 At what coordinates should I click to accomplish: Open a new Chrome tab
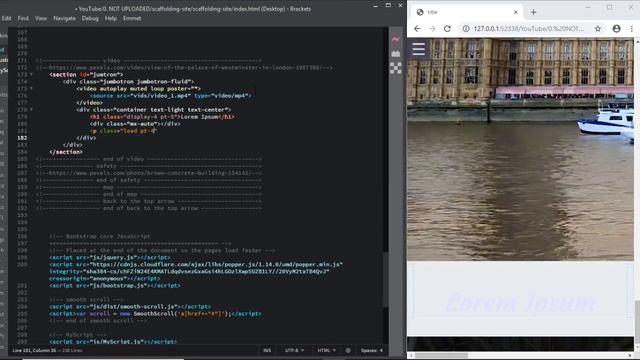(533, 12)
